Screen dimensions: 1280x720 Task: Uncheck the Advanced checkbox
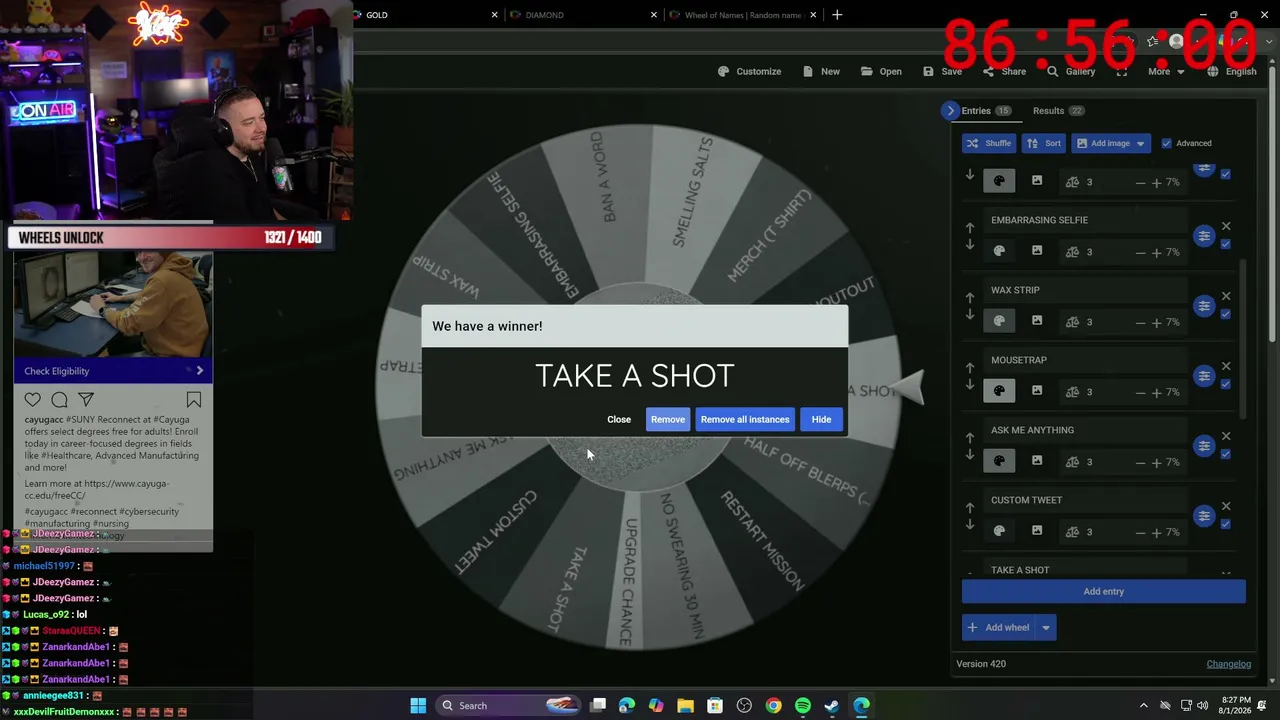pos(1166,143)
